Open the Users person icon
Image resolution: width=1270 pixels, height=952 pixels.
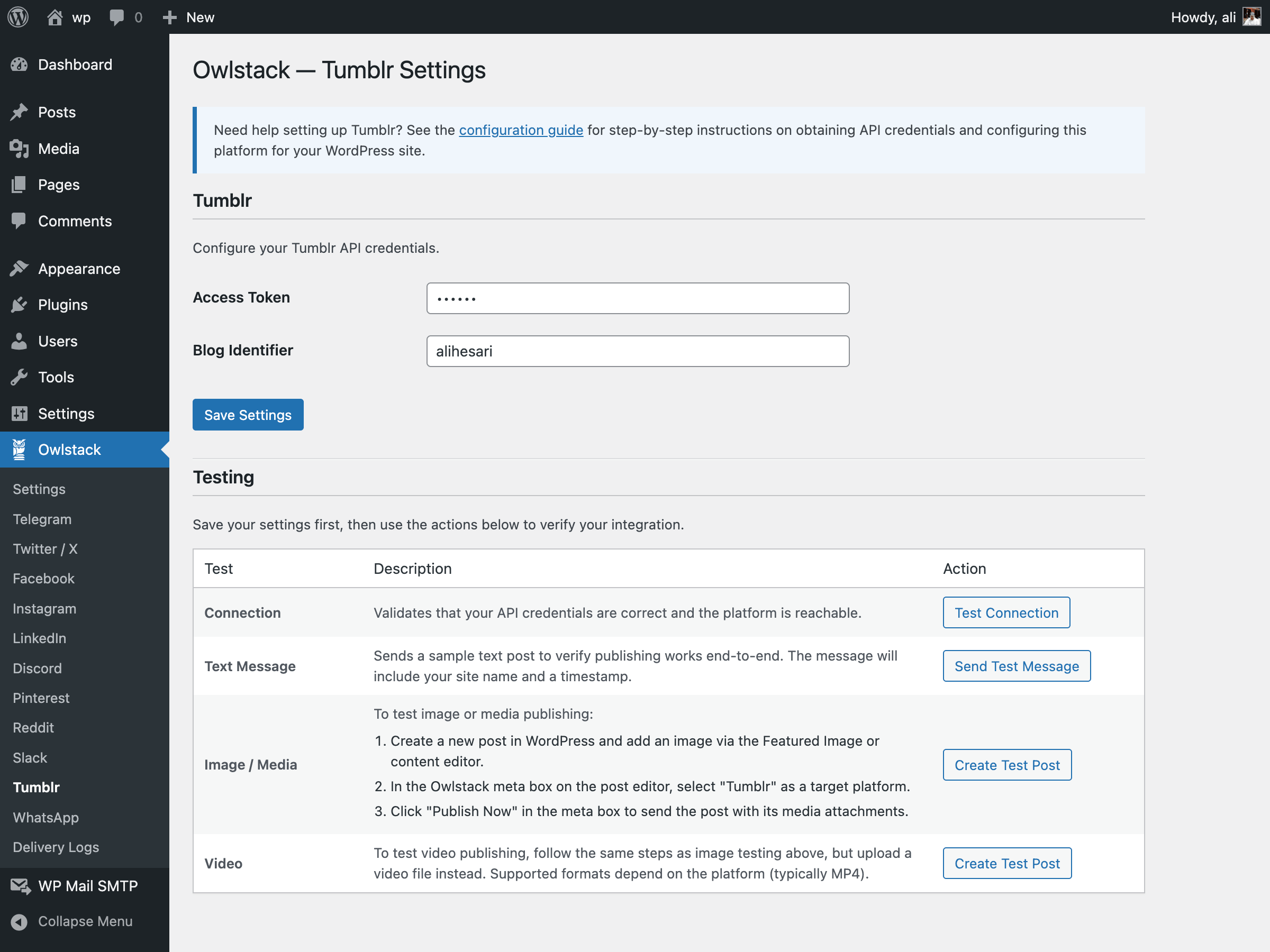coord(19,341)
